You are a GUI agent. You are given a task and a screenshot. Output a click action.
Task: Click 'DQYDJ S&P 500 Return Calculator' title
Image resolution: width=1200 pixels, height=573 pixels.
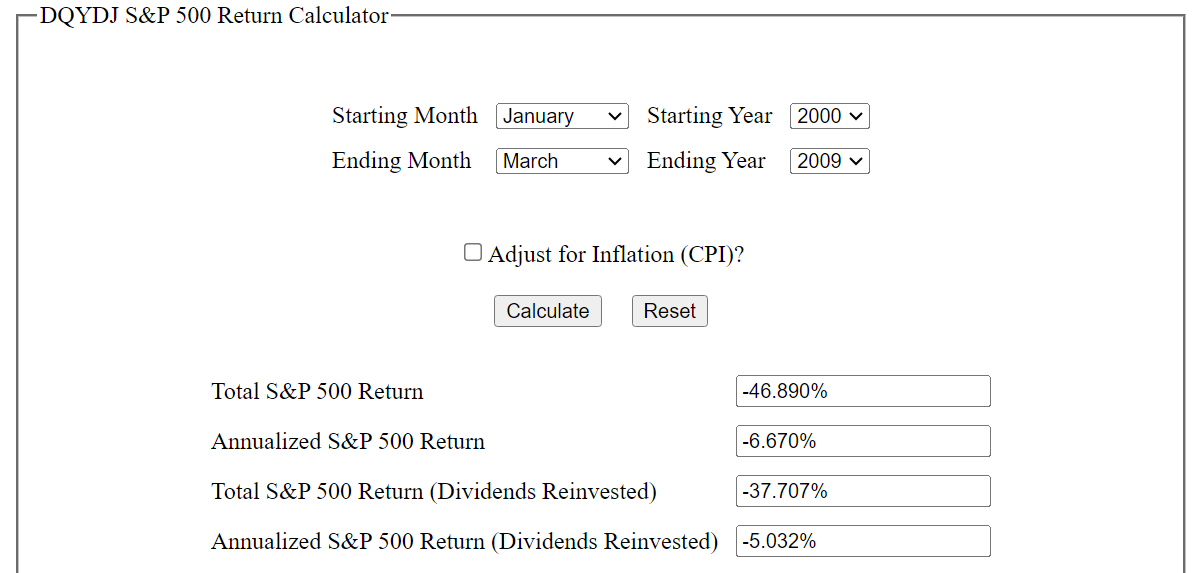214,16
